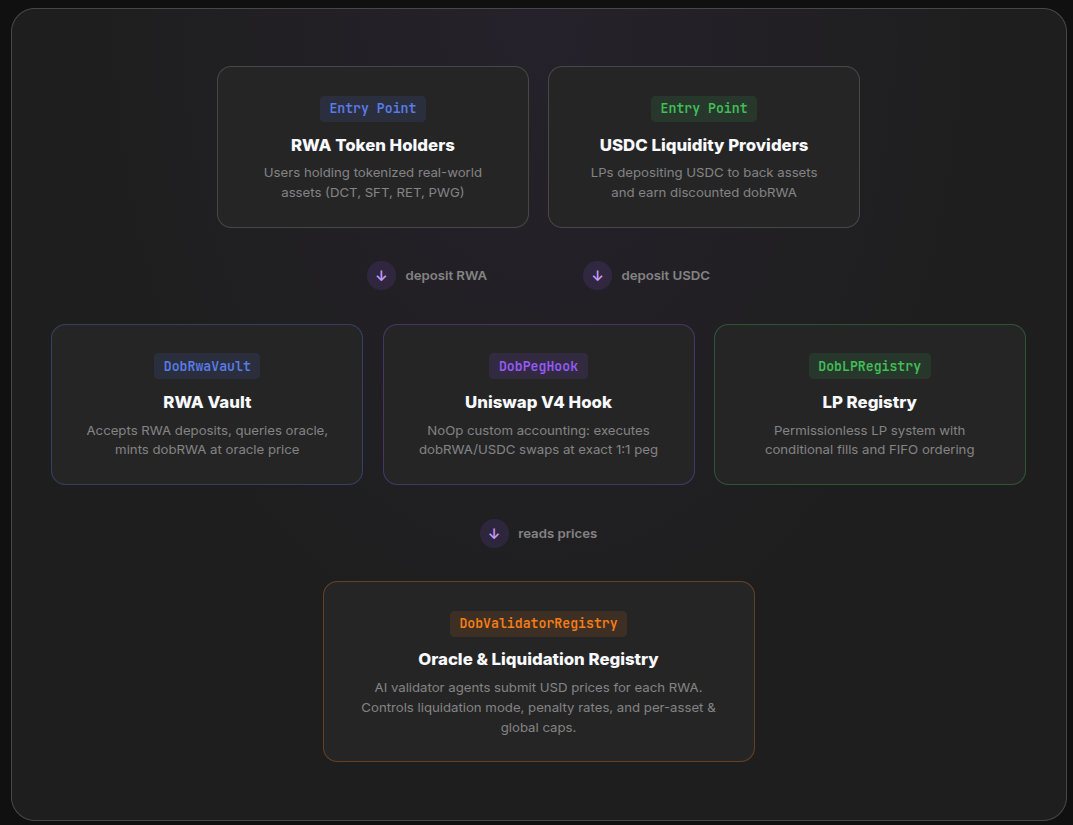
Task: Click the down arrow icon beside deposit RWA
Action: (381, 275)
